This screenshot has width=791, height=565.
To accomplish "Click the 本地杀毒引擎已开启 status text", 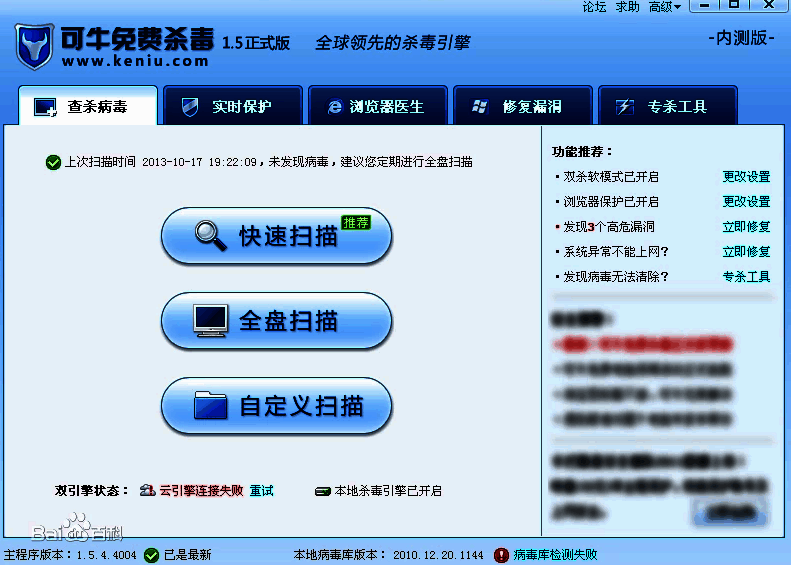I will click(x=388, y=490).
